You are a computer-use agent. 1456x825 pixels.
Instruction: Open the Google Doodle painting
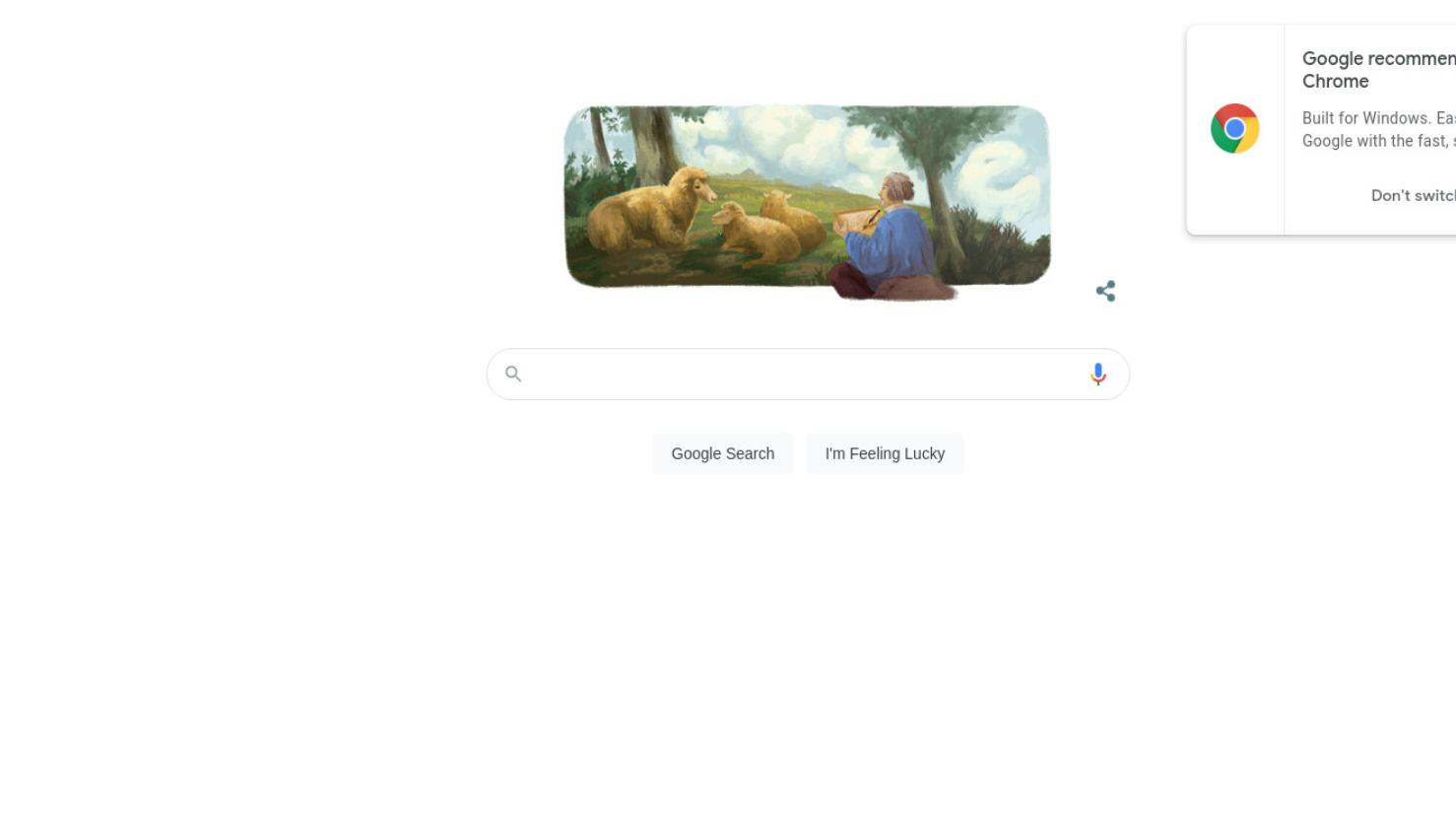pos(808,201)
